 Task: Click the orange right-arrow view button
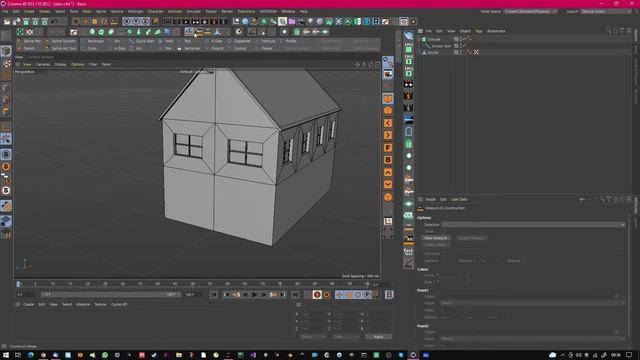(x=388, y=135)
